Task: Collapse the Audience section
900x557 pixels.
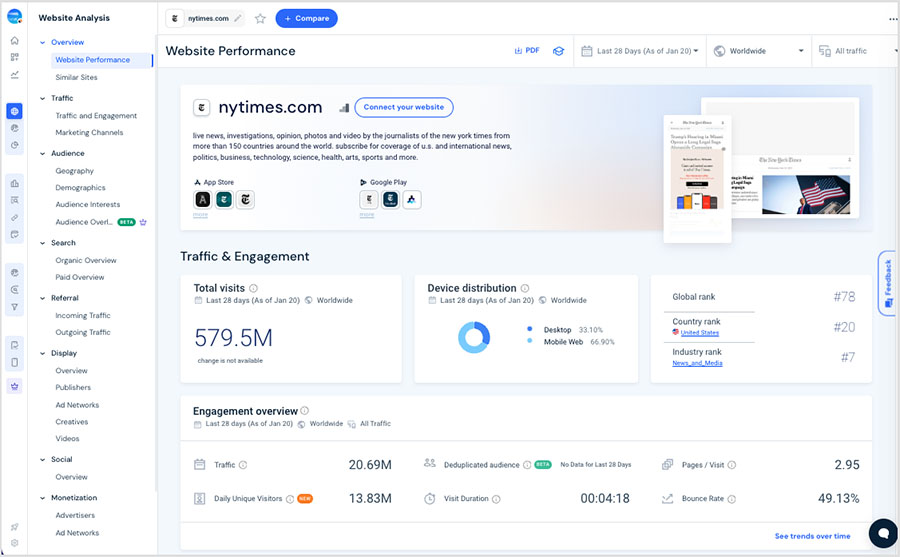Action: point(42,153)
